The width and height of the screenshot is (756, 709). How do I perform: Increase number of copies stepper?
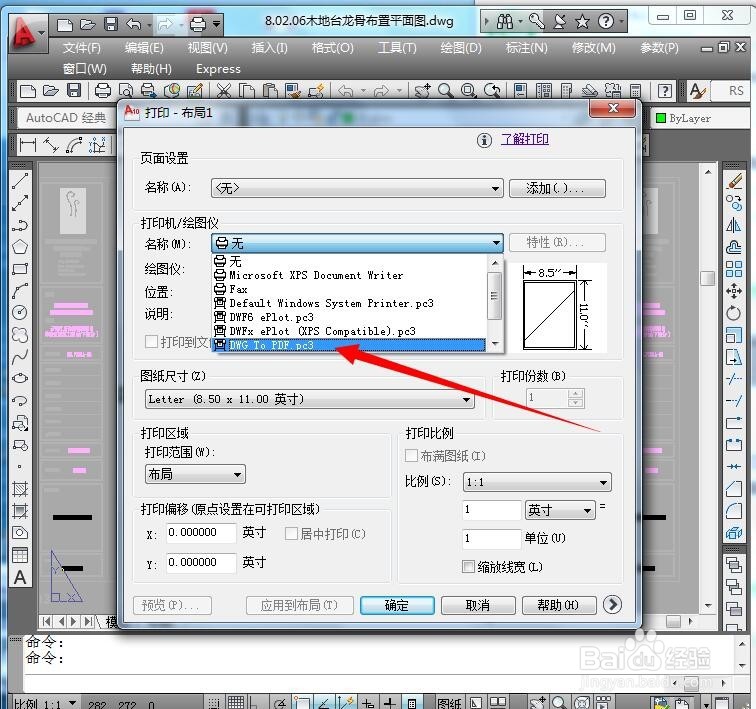575,394
